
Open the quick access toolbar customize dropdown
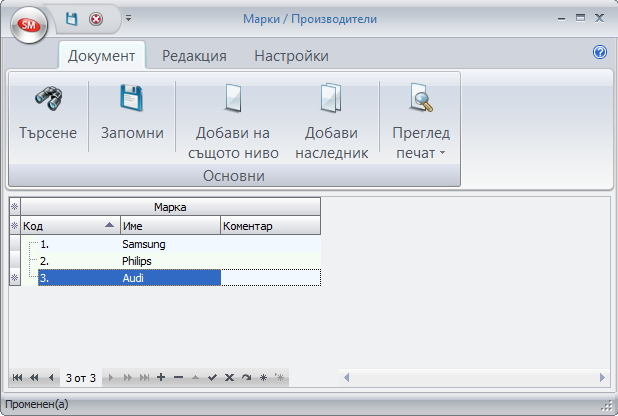pyautogui.click(x=128, y=18)
